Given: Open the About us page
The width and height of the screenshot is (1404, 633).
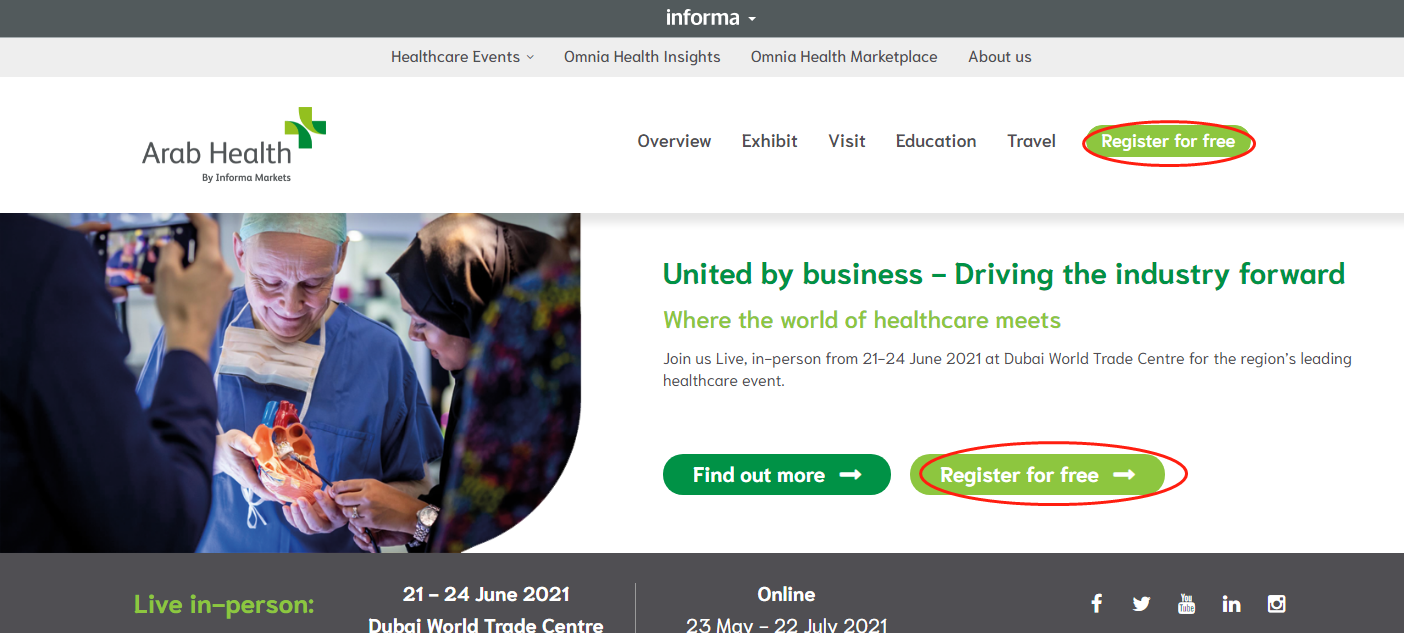Looking at the screenshot, I should point(999,57).
